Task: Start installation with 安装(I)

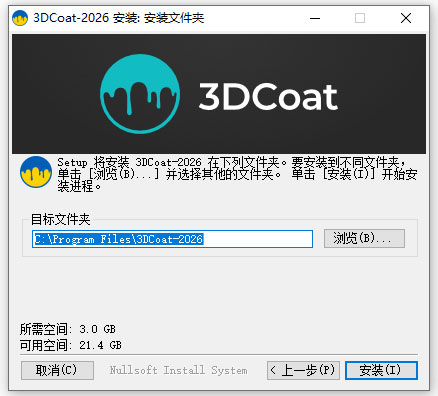Action: [x=381, y=370]
